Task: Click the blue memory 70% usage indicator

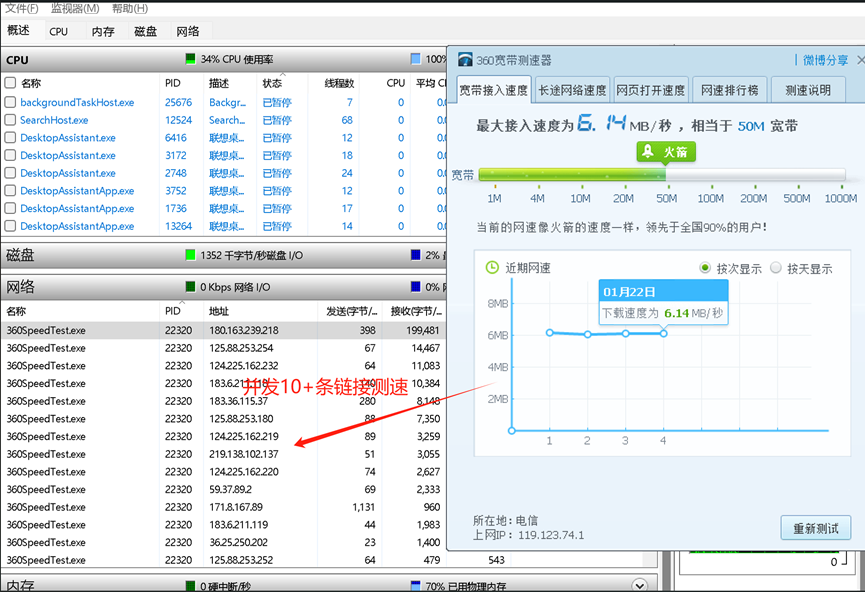Action: [x=416, y=586]
